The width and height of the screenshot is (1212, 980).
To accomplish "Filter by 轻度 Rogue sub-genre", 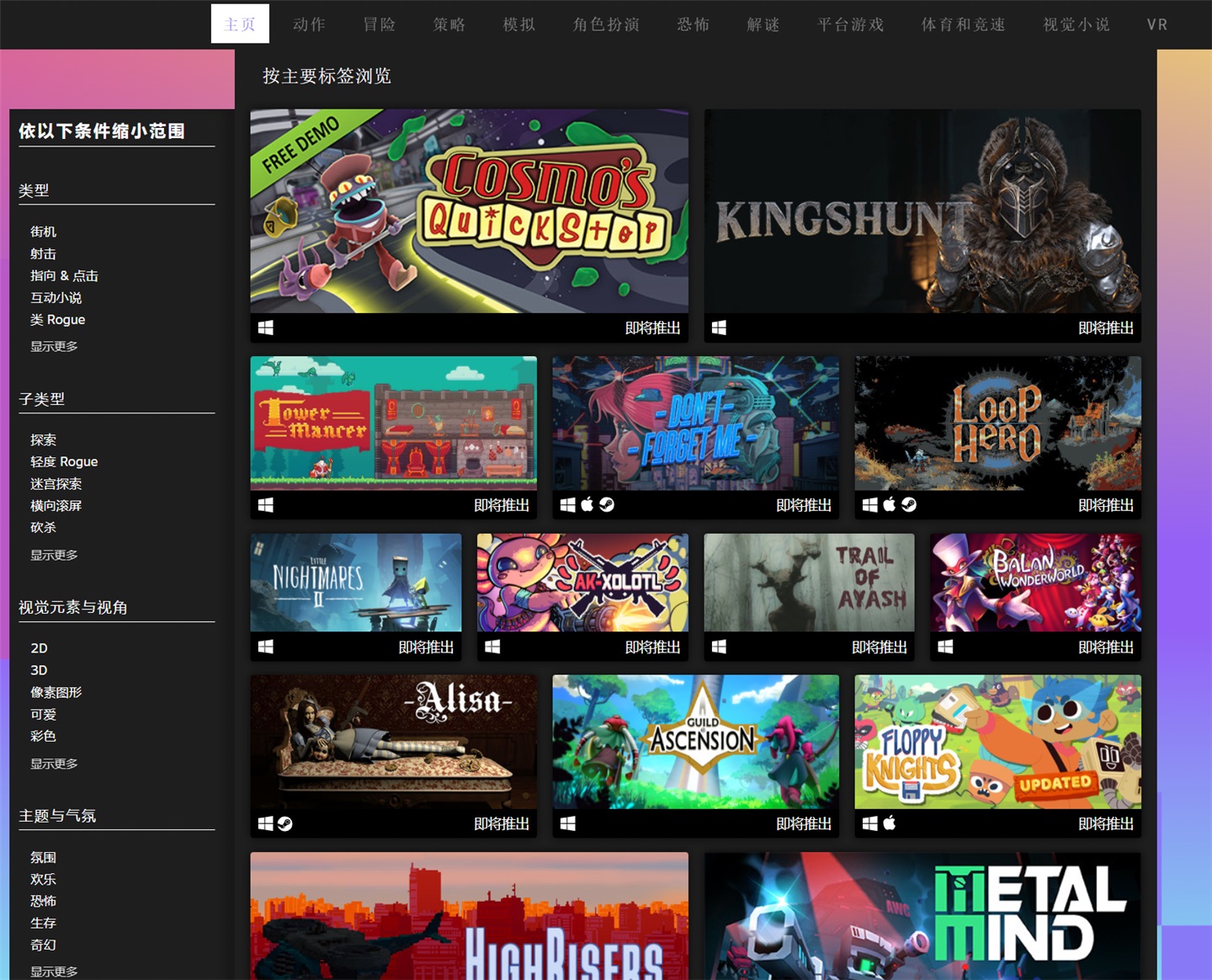I will pyautogui.click(x=64, y=461).
